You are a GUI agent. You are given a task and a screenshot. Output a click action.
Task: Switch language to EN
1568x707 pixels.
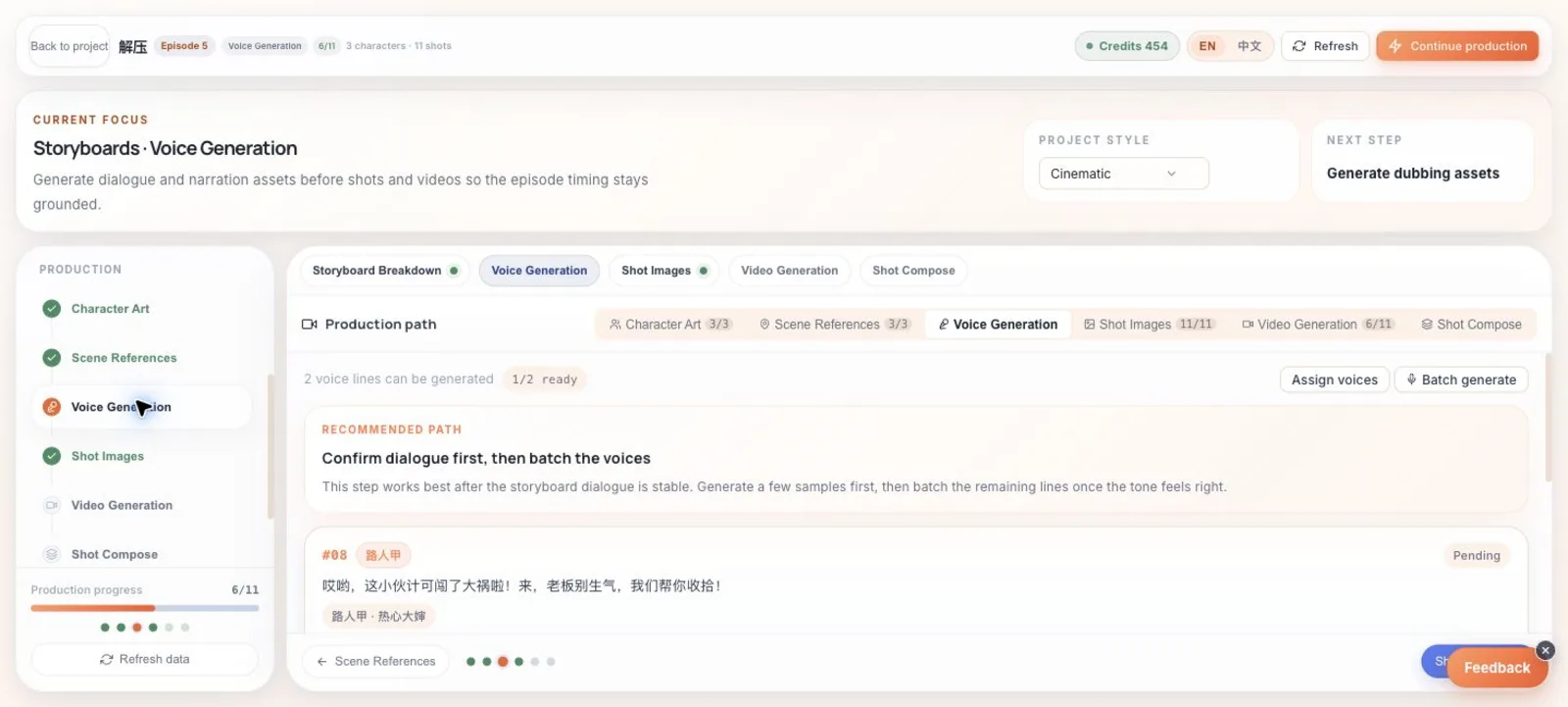[1207, 46]
